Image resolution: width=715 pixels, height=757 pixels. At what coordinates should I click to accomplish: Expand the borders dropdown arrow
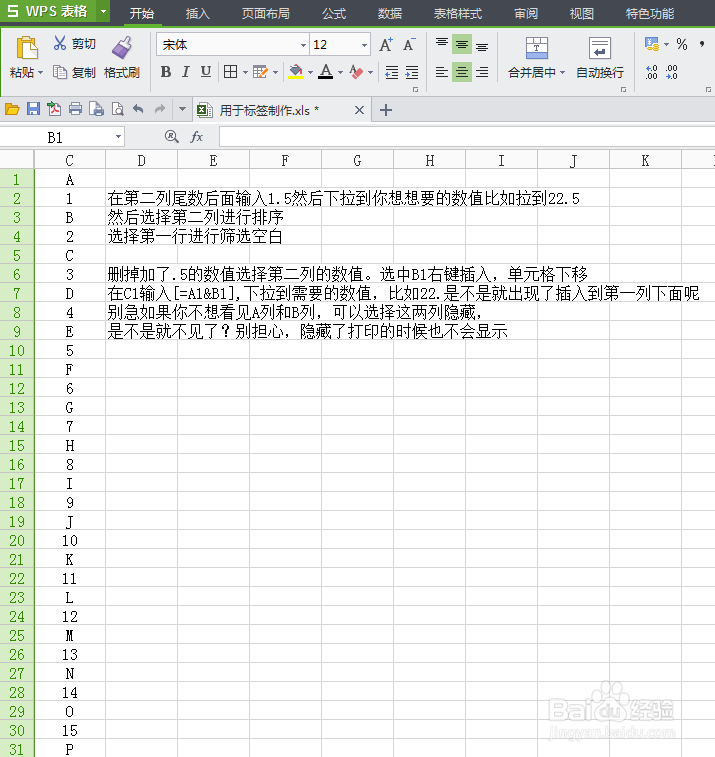click(245, 72)
